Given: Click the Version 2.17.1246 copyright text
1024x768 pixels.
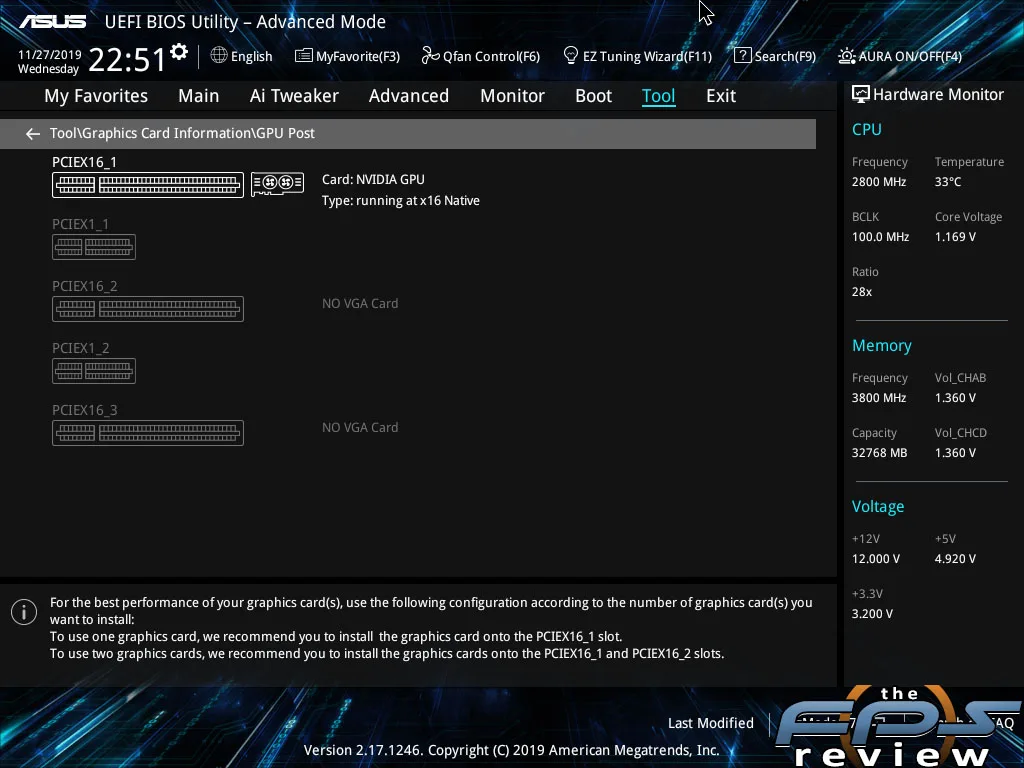Looking at the screenshot, I should click(511, 750).
